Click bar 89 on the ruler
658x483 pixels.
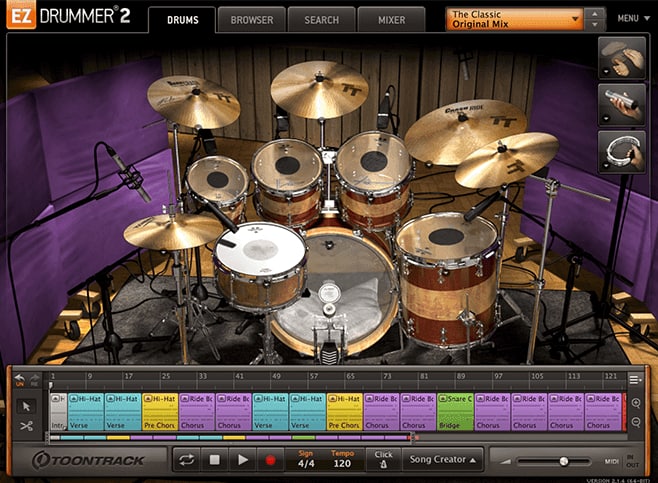pyautogui.click(x=461, y=376)
